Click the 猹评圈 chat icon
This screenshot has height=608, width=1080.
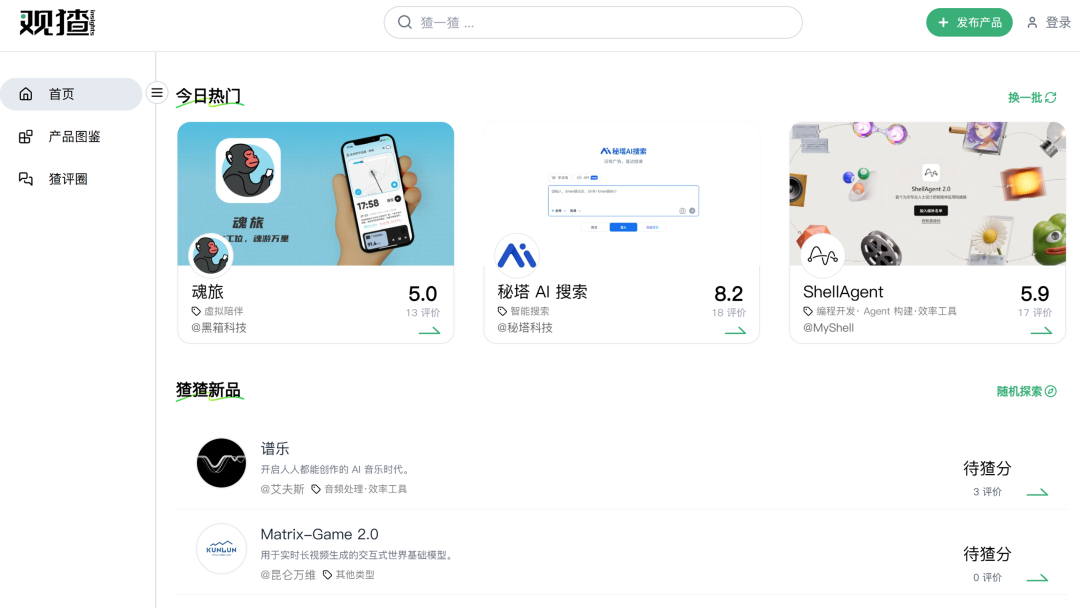tap(25, 179)
